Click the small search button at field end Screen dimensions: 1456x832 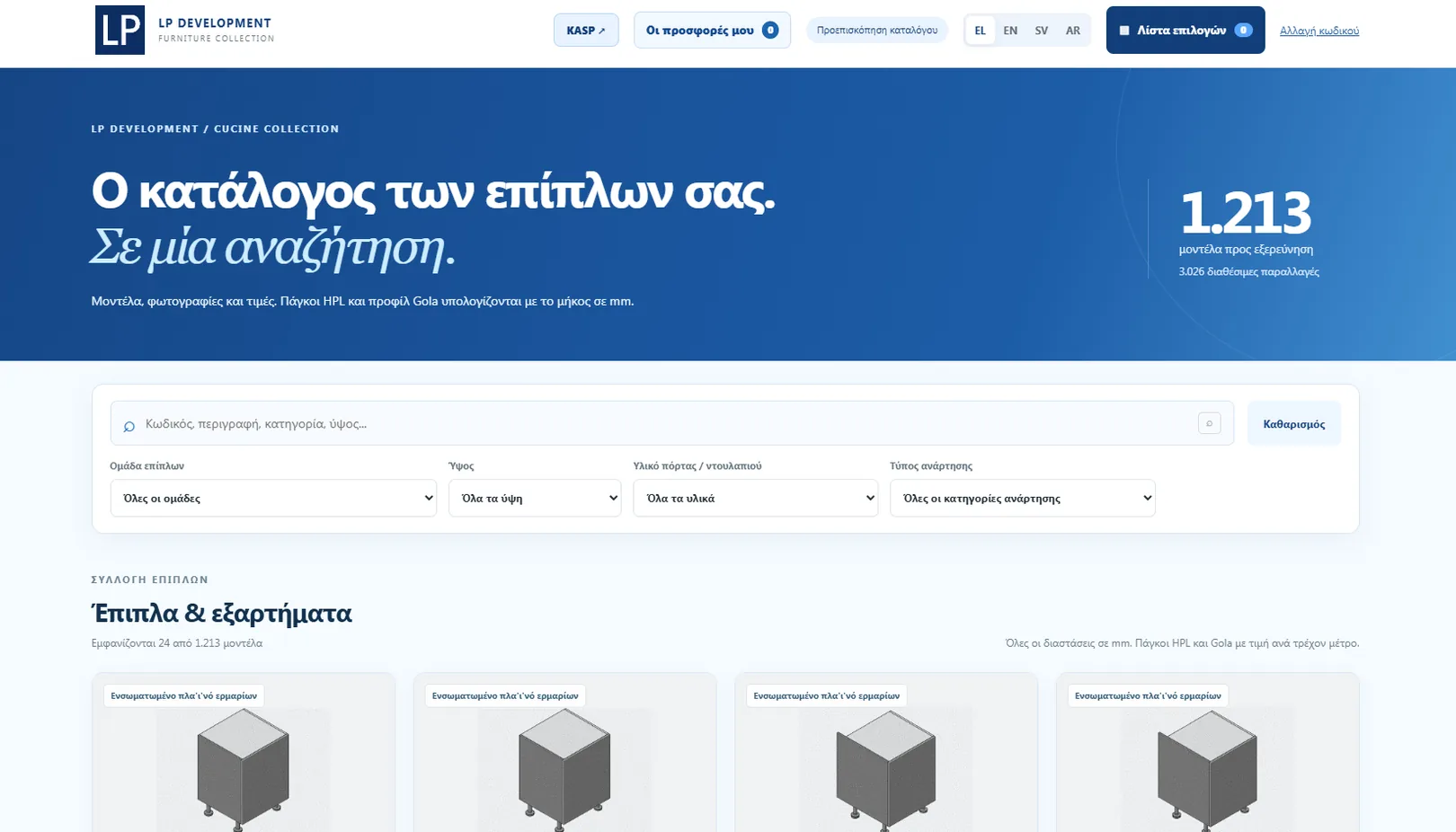point(1209,423)
